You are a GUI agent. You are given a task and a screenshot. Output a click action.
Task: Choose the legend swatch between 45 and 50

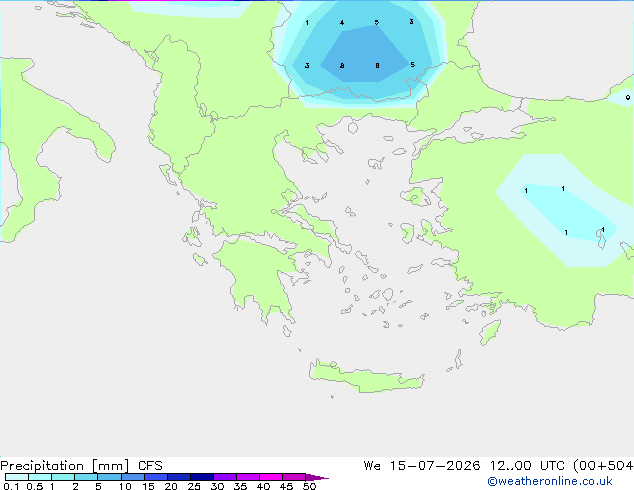[x=294, y=477]
